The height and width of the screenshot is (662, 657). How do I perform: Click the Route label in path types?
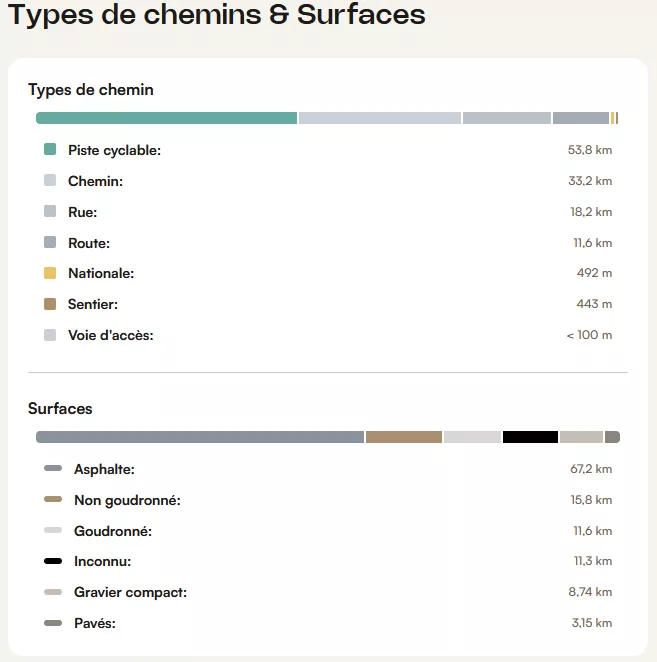point(89,243)
